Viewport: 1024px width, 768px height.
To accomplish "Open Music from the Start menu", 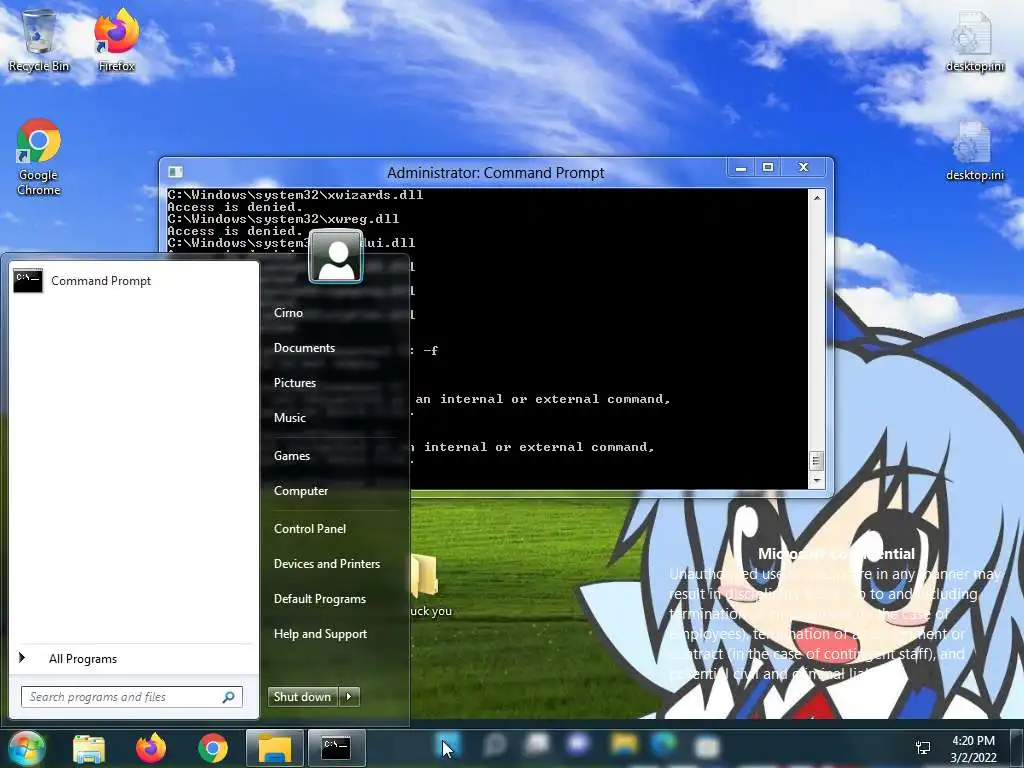I will (x=290, y=418).
